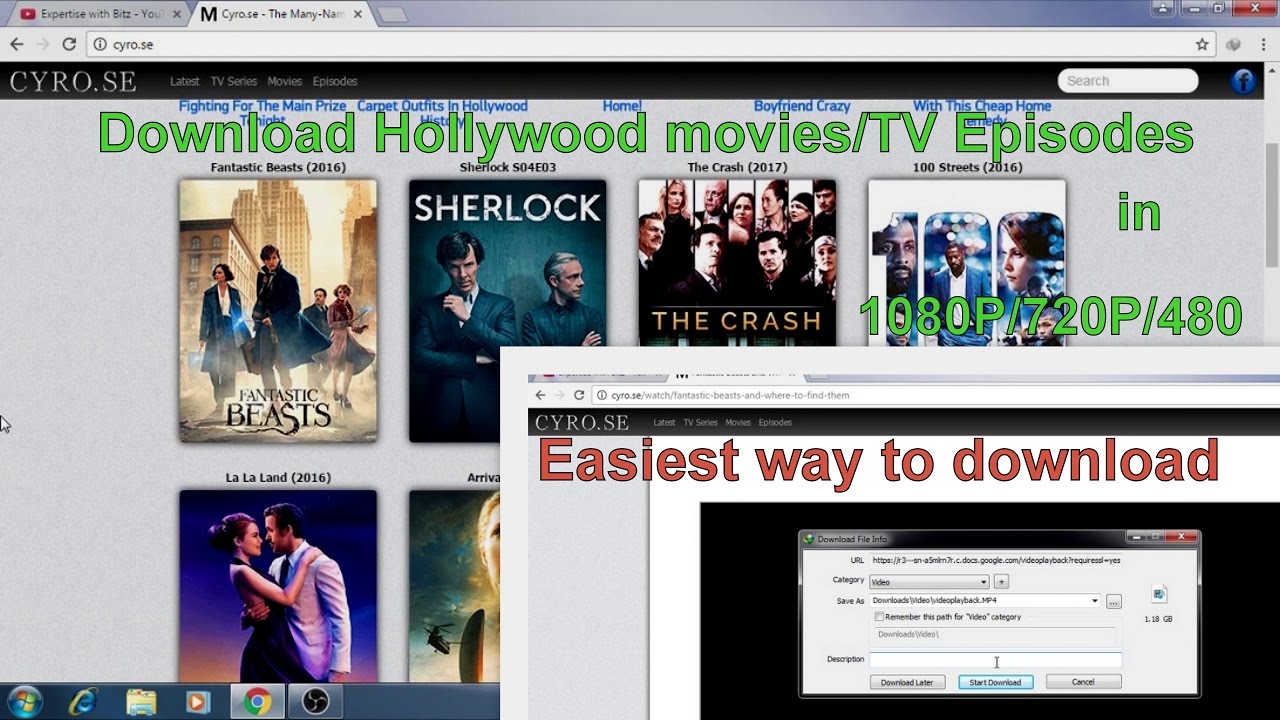Open the 100 Streets poster
Screen dimensions: 1280x720
coord(967,263)
